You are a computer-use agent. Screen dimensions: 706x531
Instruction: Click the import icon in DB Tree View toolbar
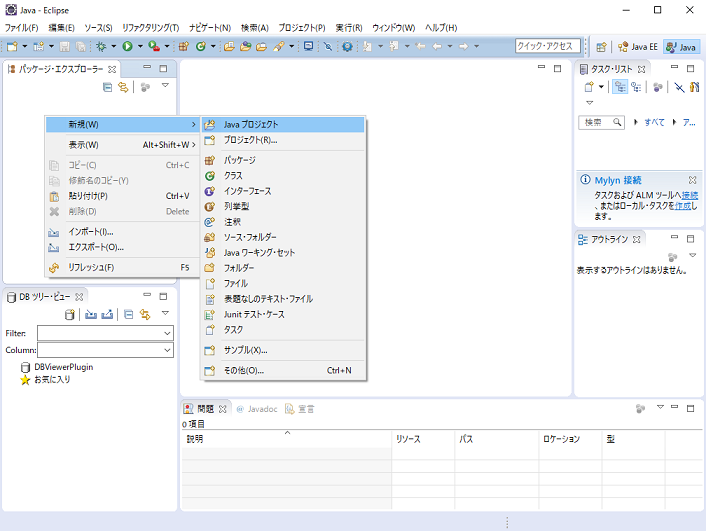91,314
